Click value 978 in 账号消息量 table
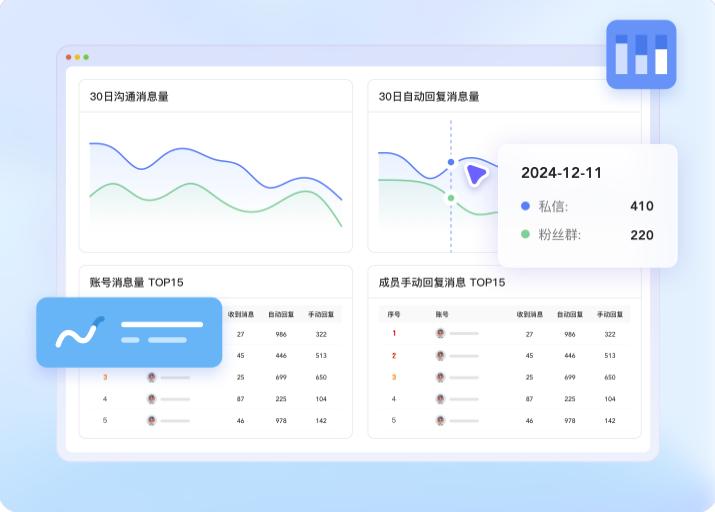 281,421
